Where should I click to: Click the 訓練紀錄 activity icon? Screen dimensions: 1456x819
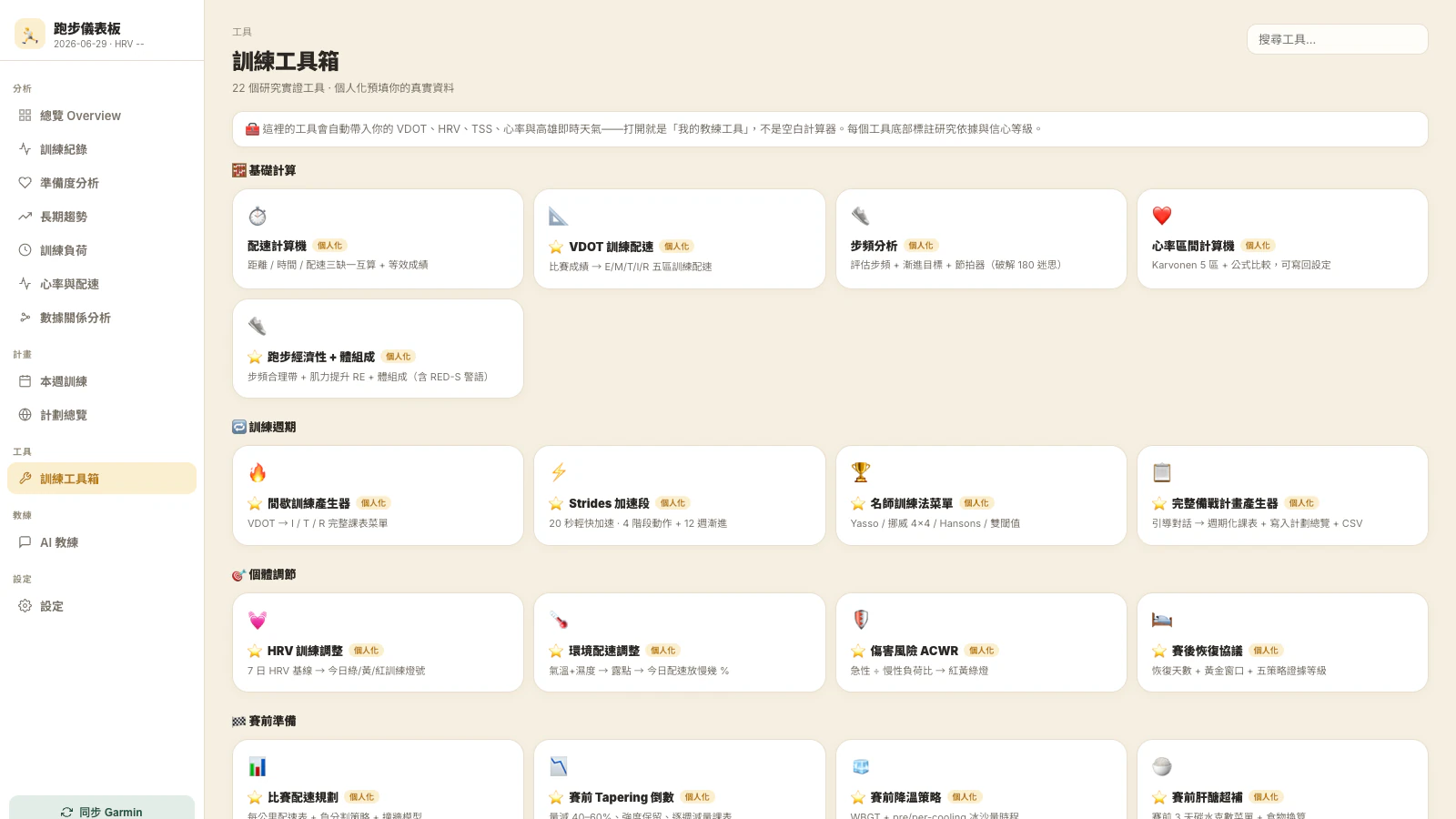point(25,149)
